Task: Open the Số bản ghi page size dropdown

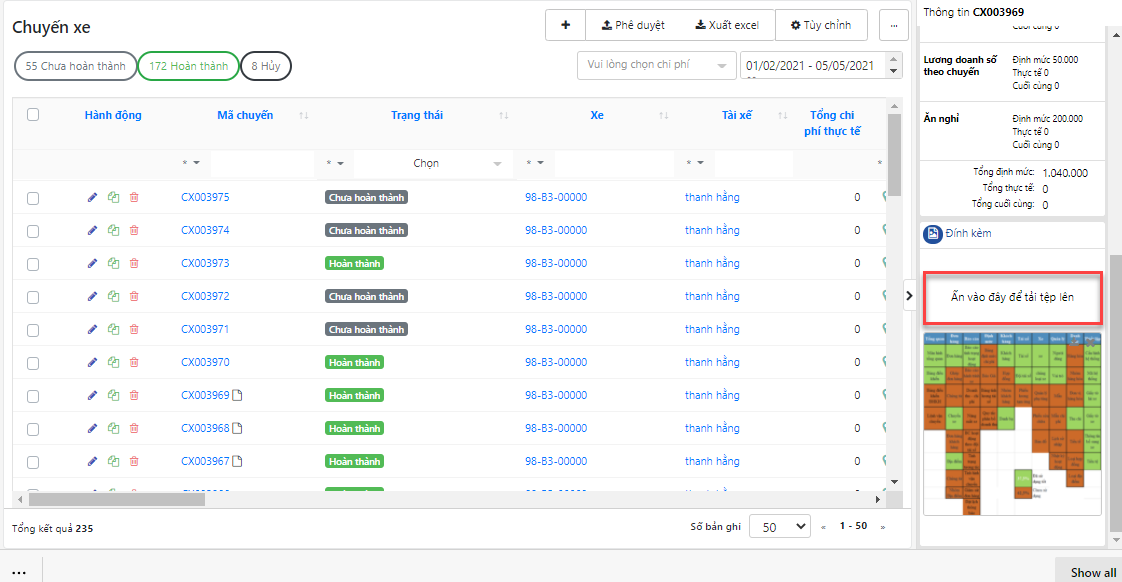Action: click(x=780, y=526)
